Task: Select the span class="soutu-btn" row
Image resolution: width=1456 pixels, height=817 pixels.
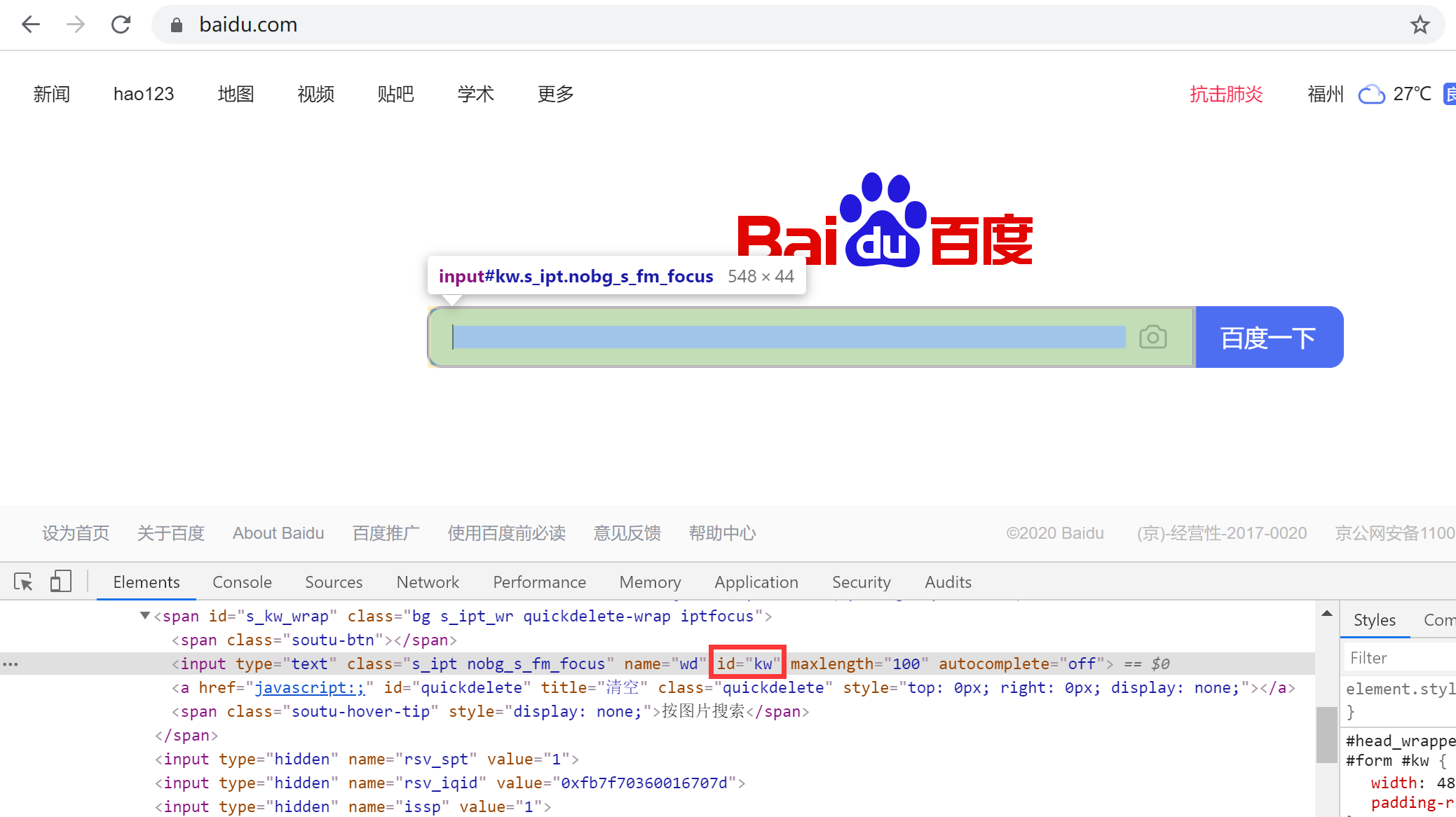Action: click(314, 640)
